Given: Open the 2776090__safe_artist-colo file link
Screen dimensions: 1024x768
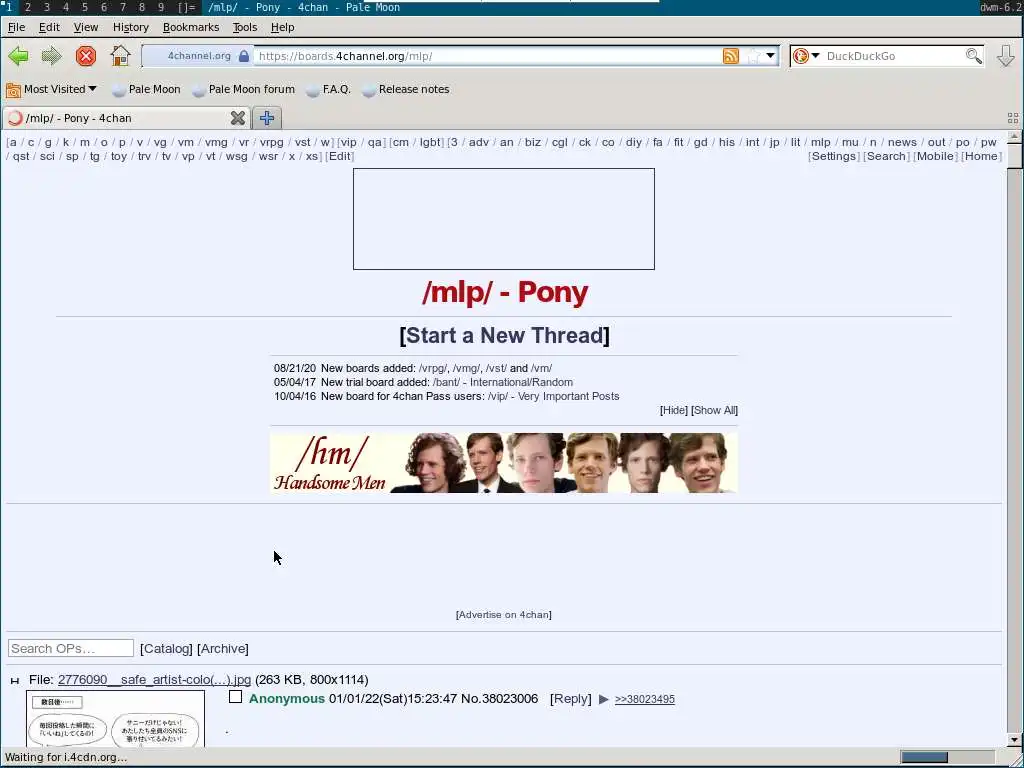Looking at the screenshot, I should click(154, 680).
